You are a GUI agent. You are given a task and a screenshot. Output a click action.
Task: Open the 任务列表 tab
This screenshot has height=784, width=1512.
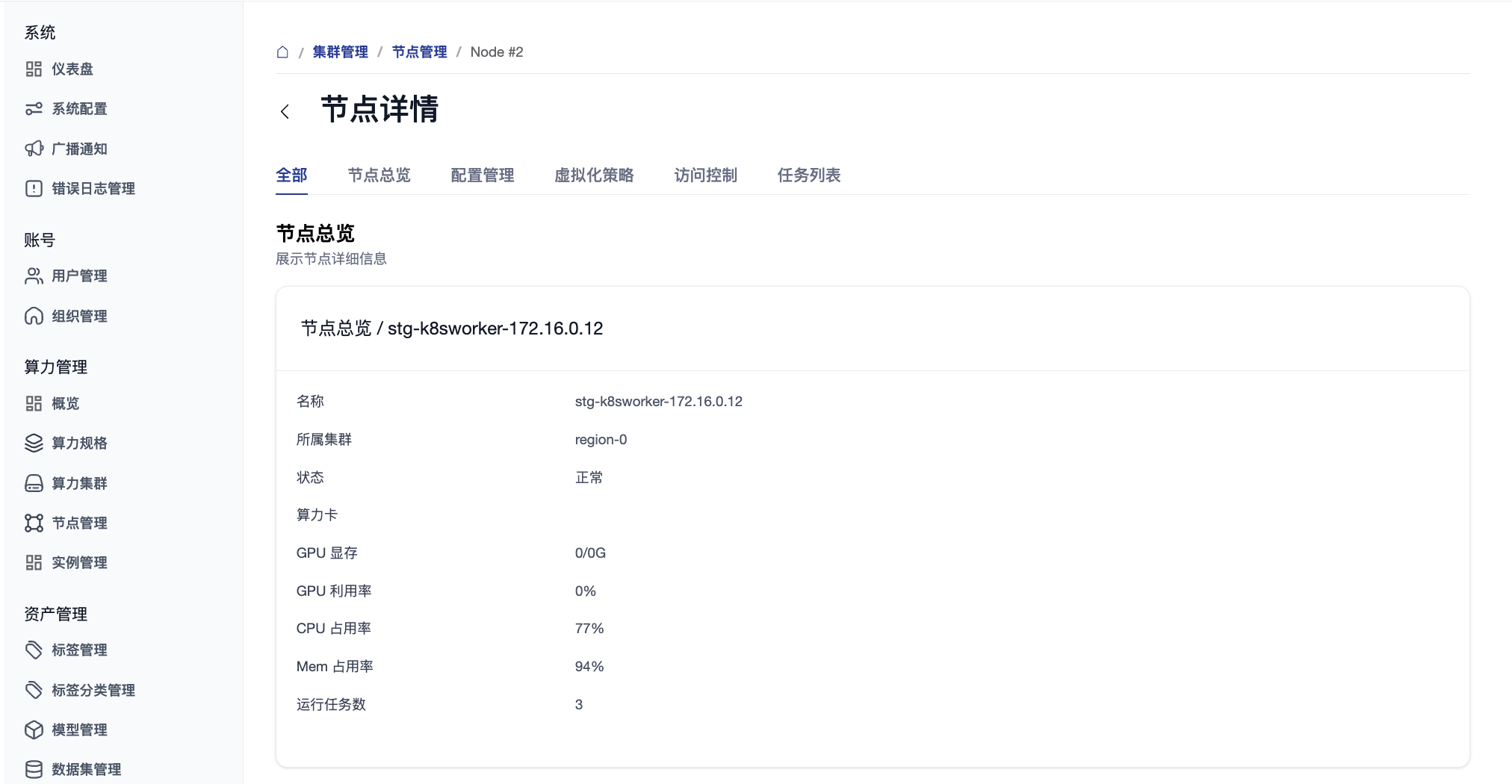[x=808, y=175]
